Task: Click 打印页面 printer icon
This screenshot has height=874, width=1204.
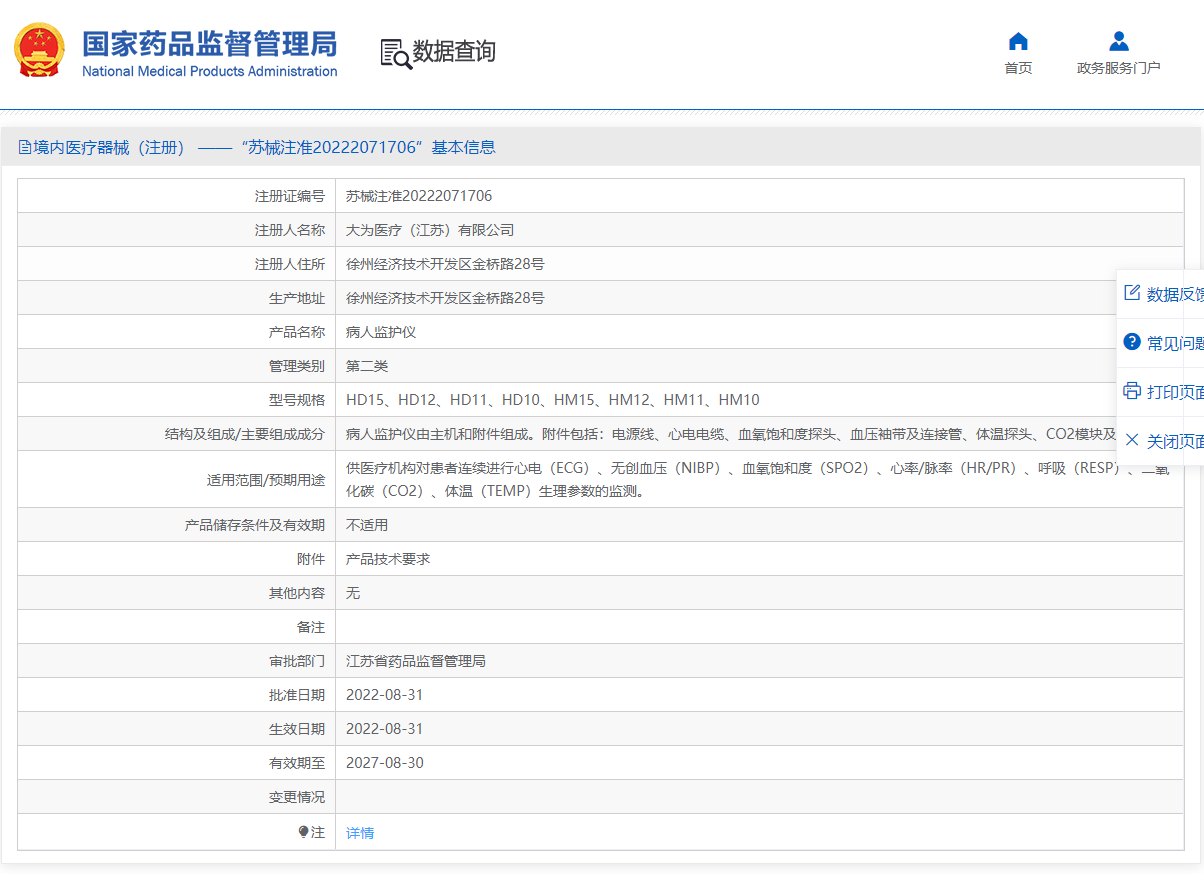Action: pyautogui.click(x=1132, y=391)
